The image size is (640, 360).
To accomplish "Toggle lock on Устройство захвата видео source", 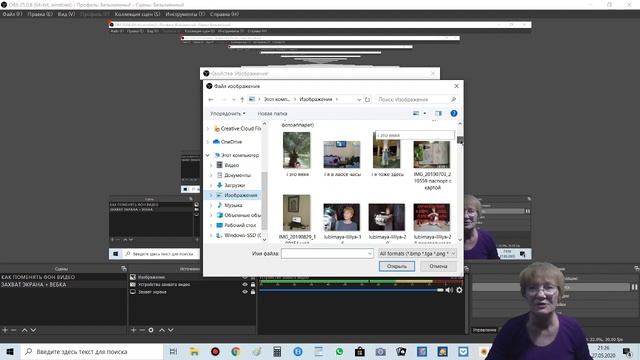I will tap(253, 284).
